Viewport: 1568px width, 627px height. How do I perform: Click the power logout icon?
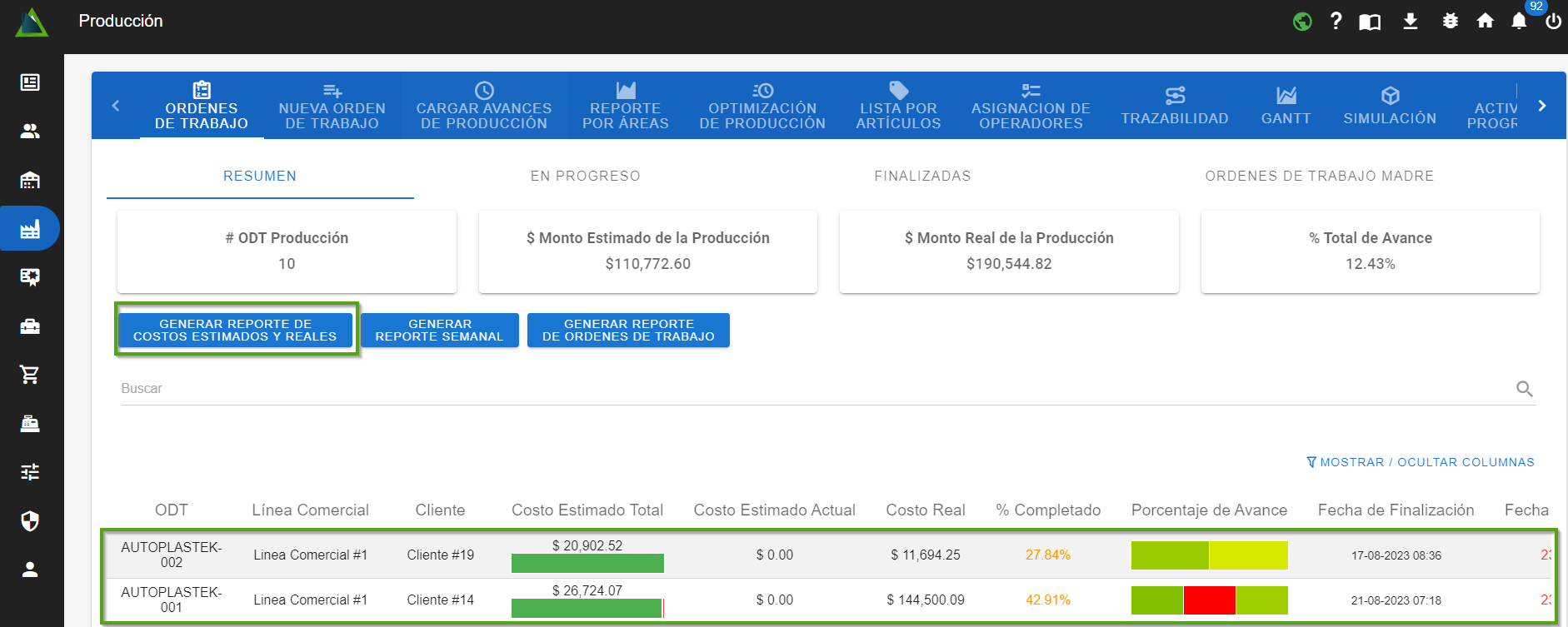[x=1553, y=22]
